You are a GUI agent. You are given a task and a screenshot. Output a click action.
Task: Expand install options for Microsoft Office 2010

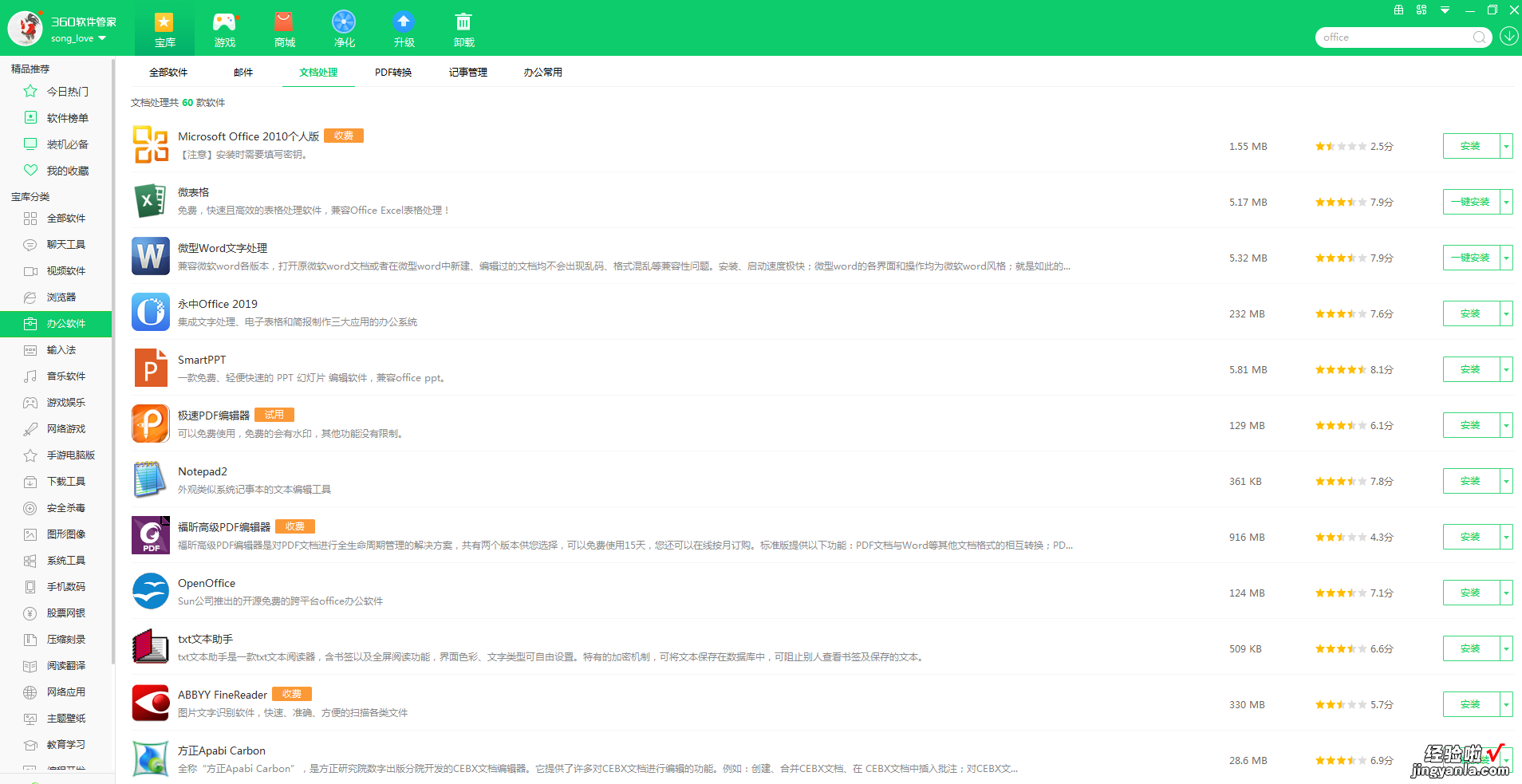click(1506, 146)
